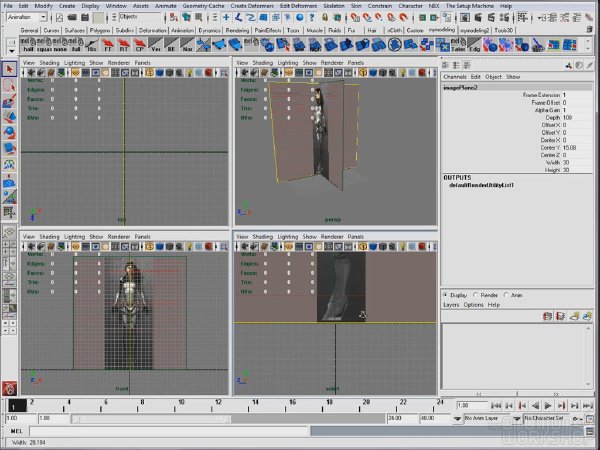Click the Center Y value field
This screenshot has height=450, width=600.
[x=577, y=147]
